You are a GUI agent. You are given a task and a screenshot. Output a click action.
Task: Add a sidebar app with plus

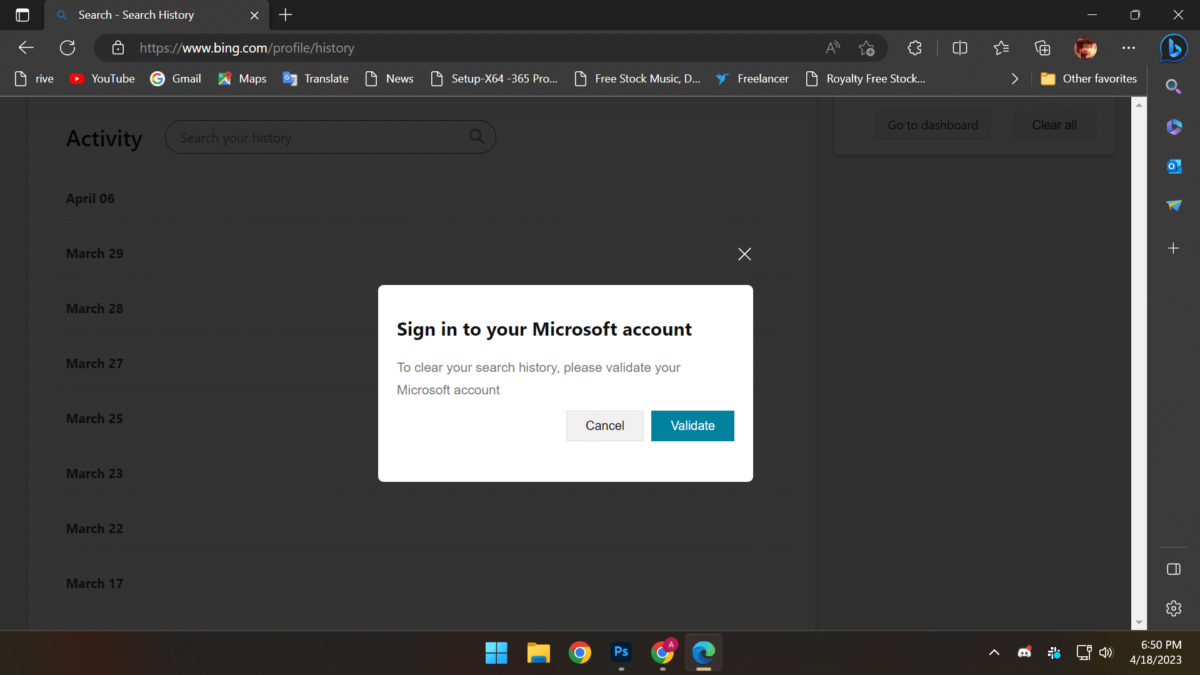(1174, 247)
